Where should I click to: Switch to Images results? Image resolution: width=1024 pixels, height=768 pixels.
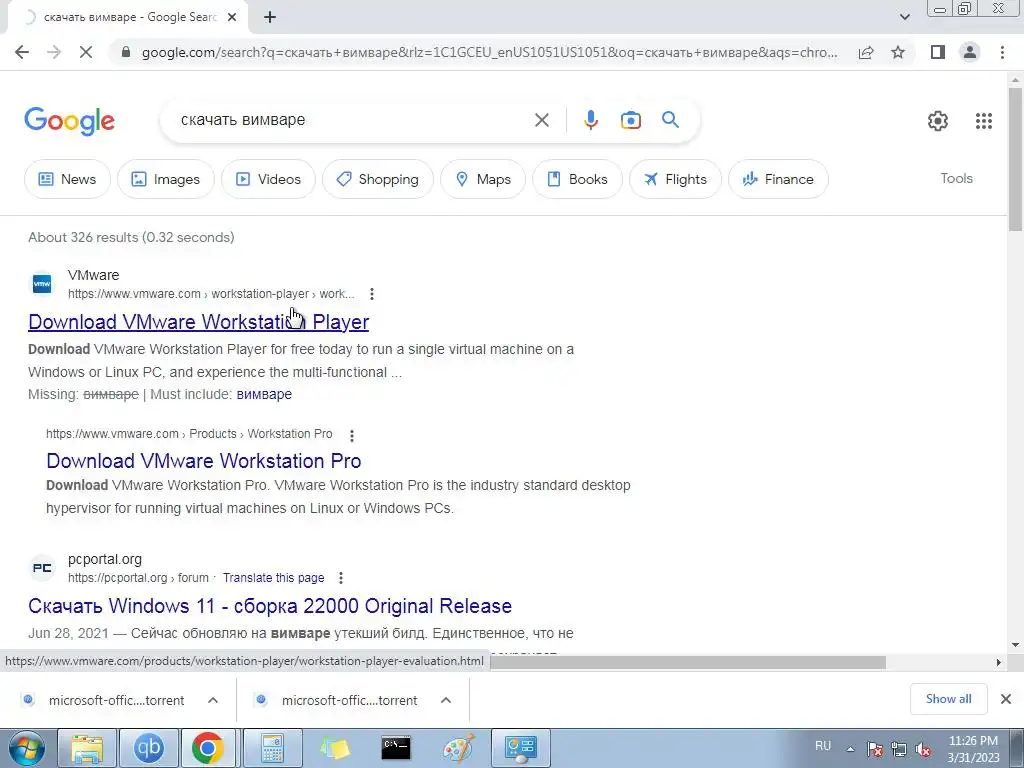(x=165, y=179)
